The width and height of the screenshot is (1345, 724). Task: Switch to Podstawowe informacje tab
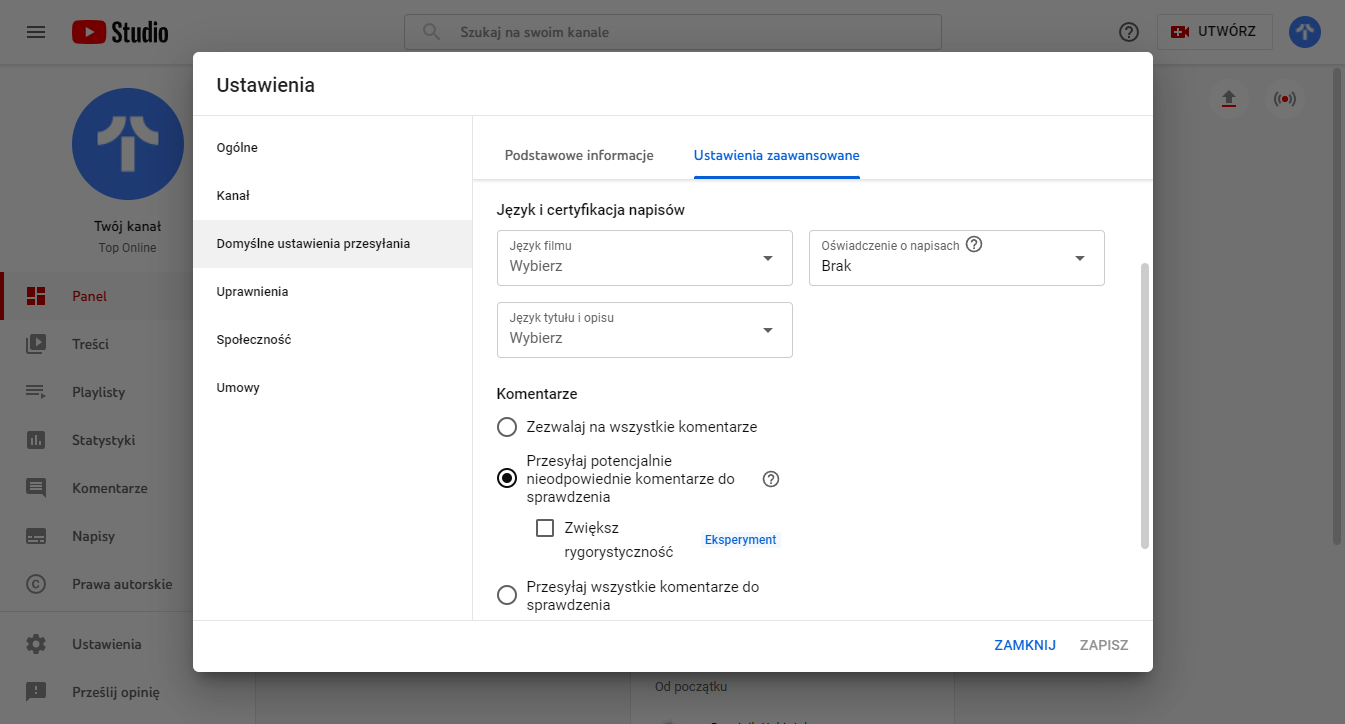(579, 156)
